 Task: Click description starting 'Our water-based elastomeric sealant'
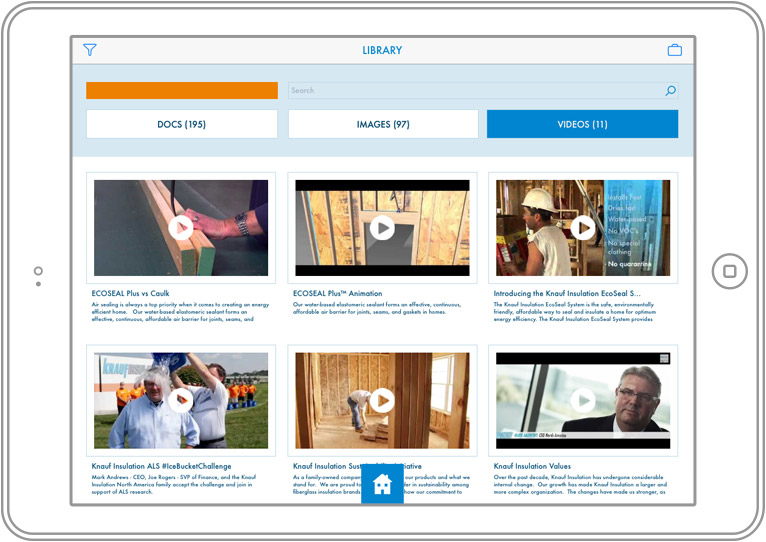(x=377, y=308)
